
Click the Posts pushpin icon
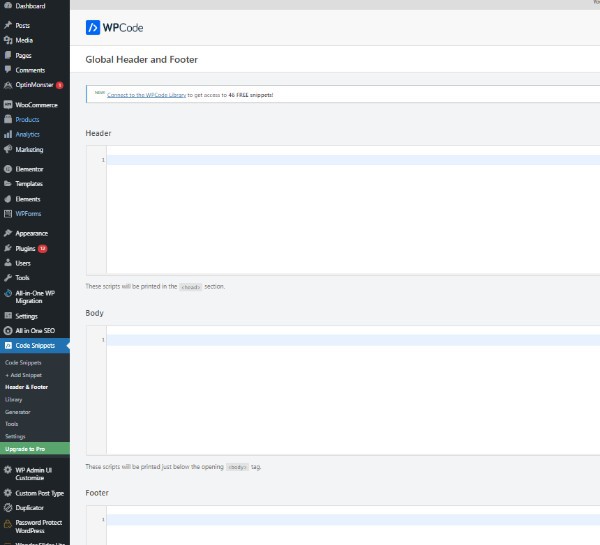click(8, 25)
